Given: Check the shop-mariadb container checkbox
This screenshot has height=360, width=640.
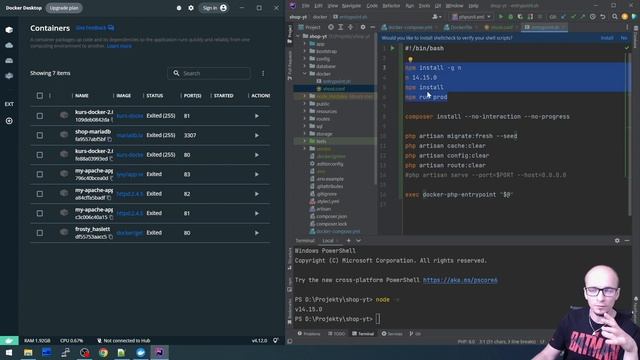Looking at the screenshot, I should coord(40,136).
